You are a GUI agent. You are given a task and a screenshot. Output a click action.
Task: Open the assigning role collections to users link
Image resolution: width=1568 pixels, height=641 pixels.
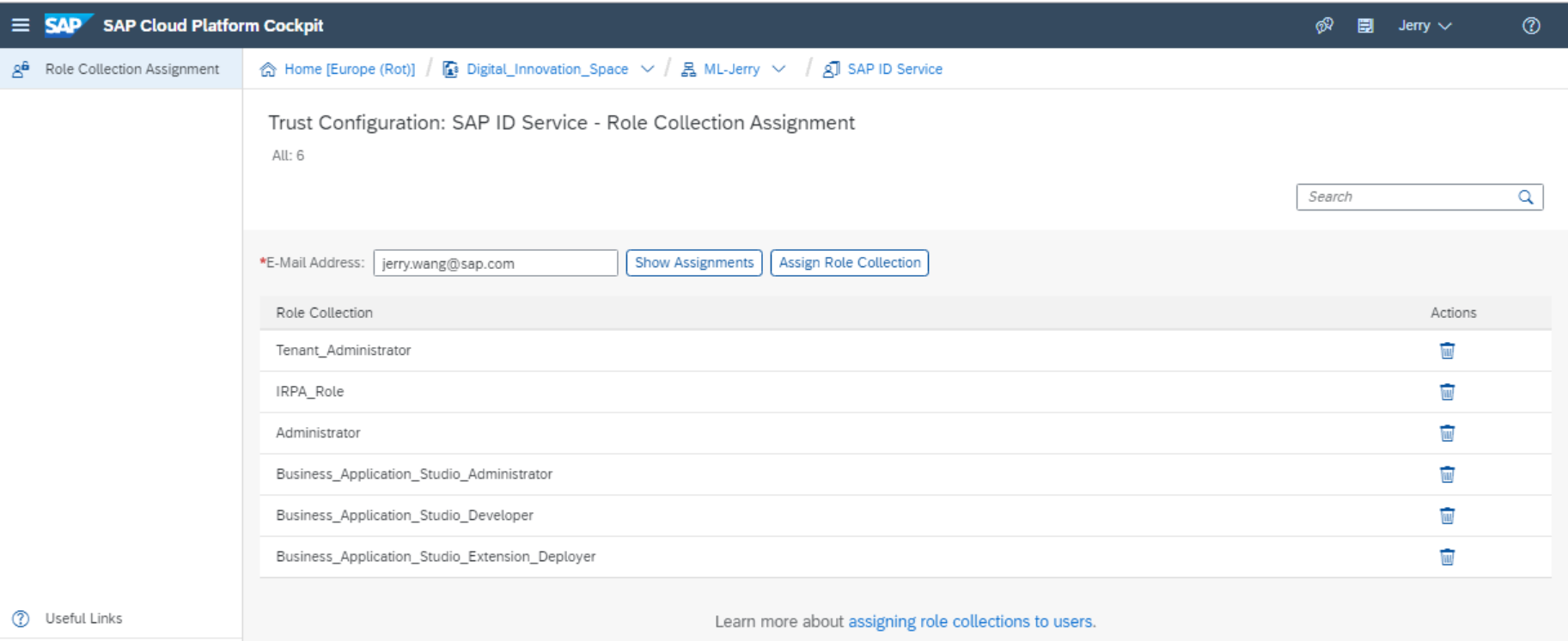971,621
